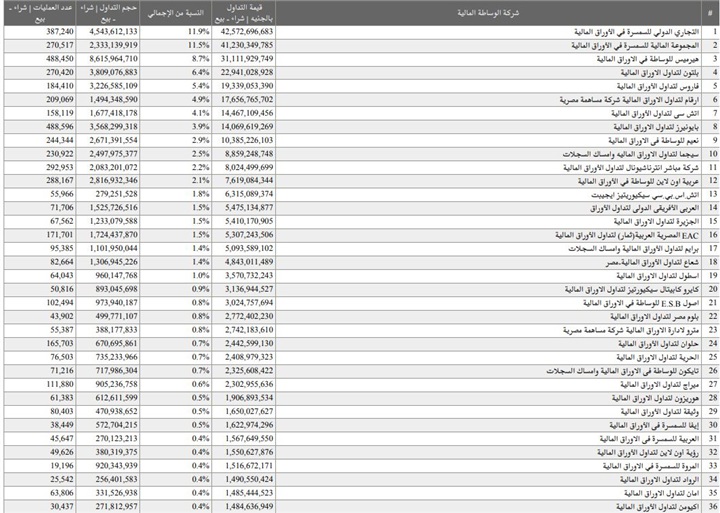Click the percentage cell 2.5%
Screen dimensions: 720x513
coord(175,154)
